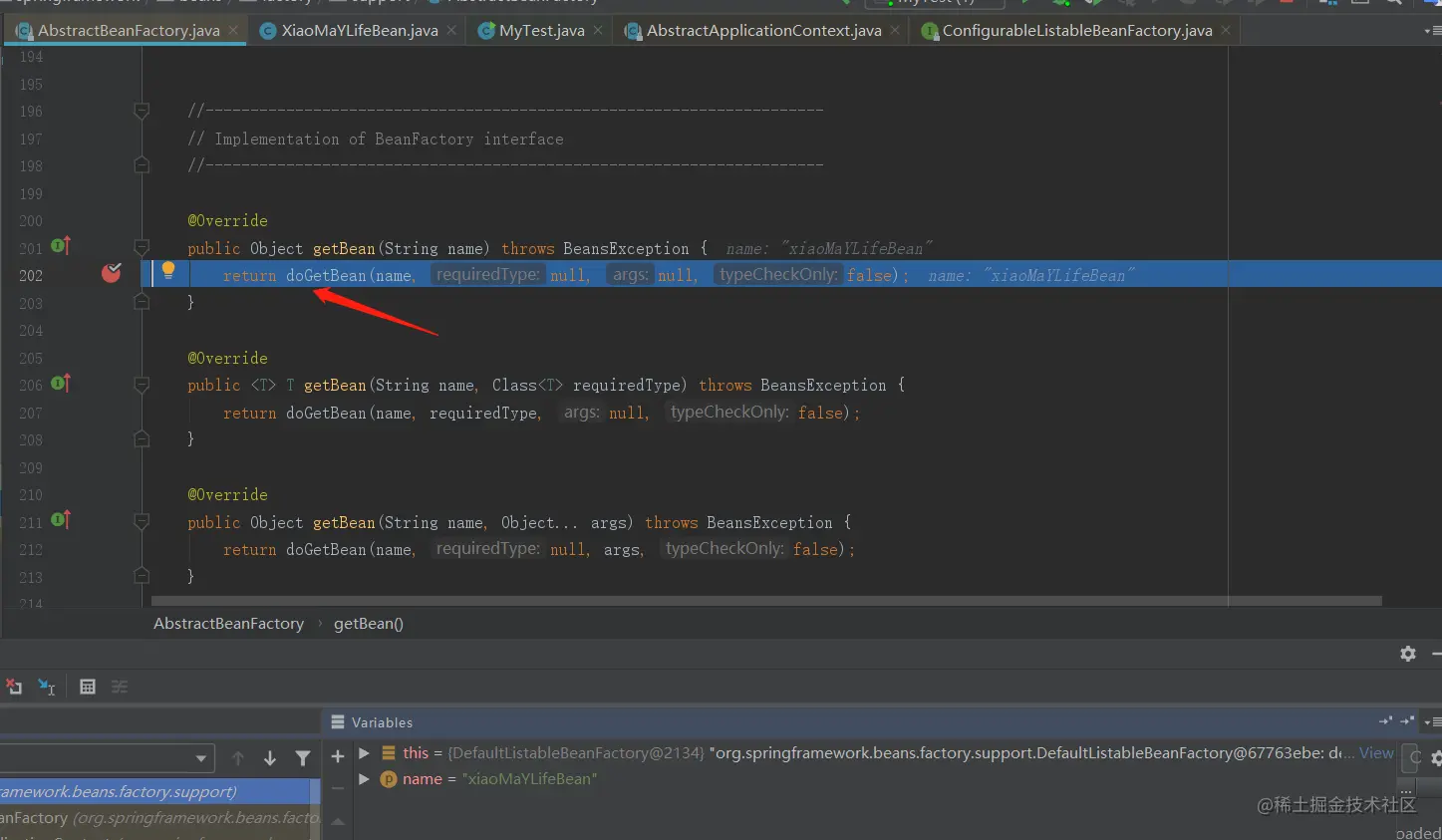Close the XiaoMaYLifeBean.java tab

click(x=451, y=31)
